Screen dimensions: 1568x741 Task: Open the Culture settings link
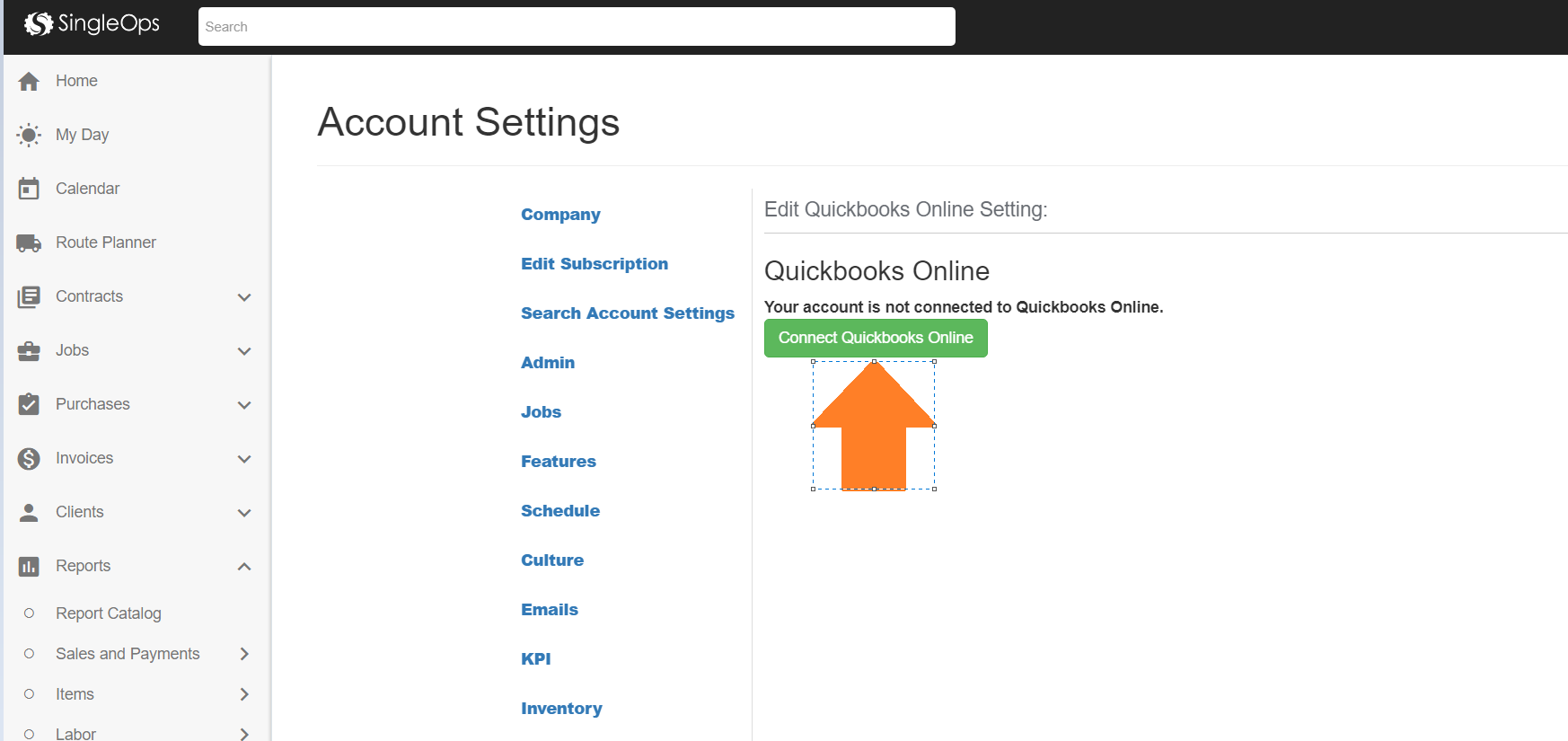coord(552,560)
